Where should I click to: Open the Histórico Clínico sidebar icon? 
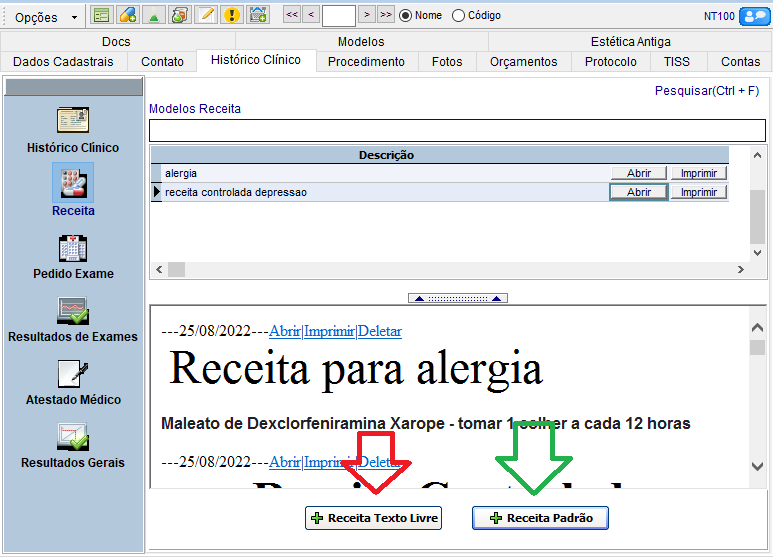[x=72, y=121]
